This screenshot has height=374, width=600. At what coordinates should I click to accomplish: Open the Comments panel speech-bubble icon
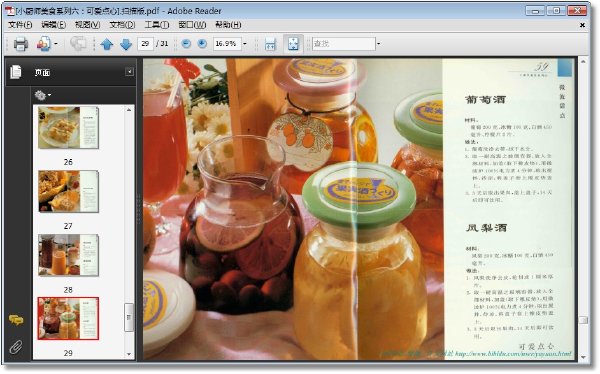[16, 320]
